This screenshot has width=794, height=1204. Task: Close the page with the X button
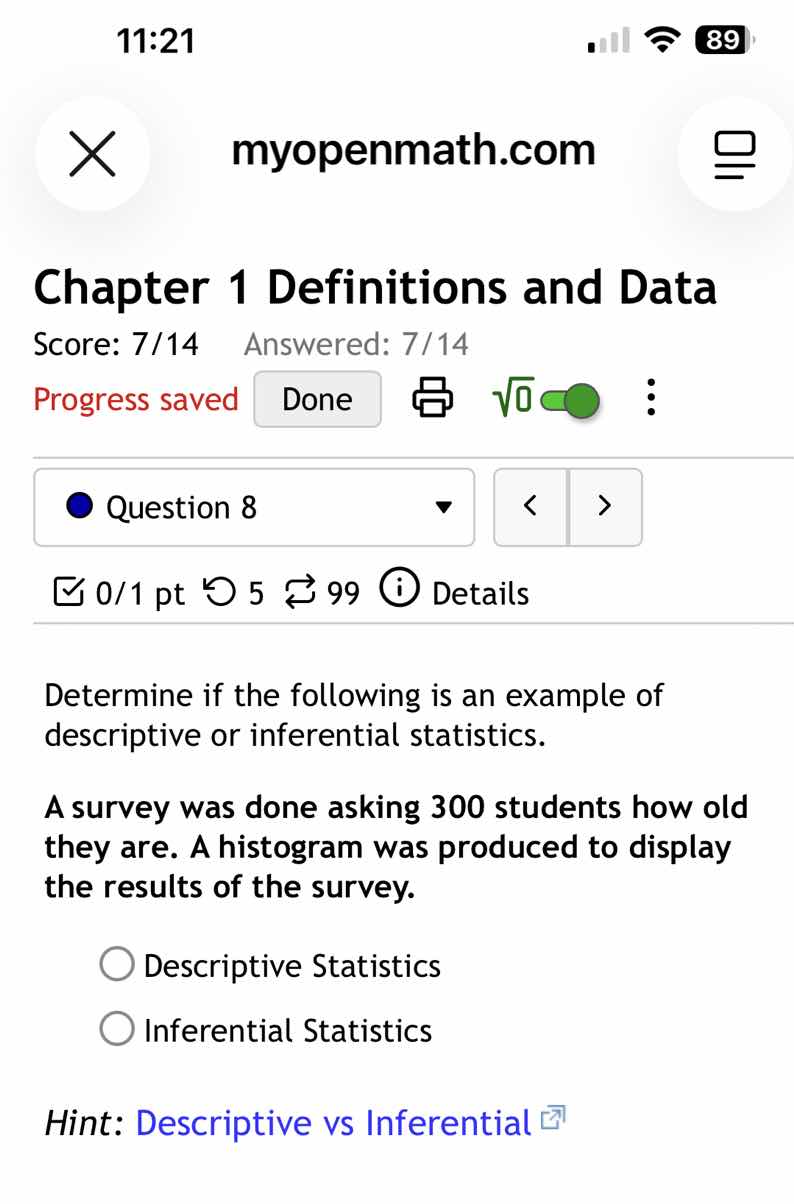coord(92,154)
